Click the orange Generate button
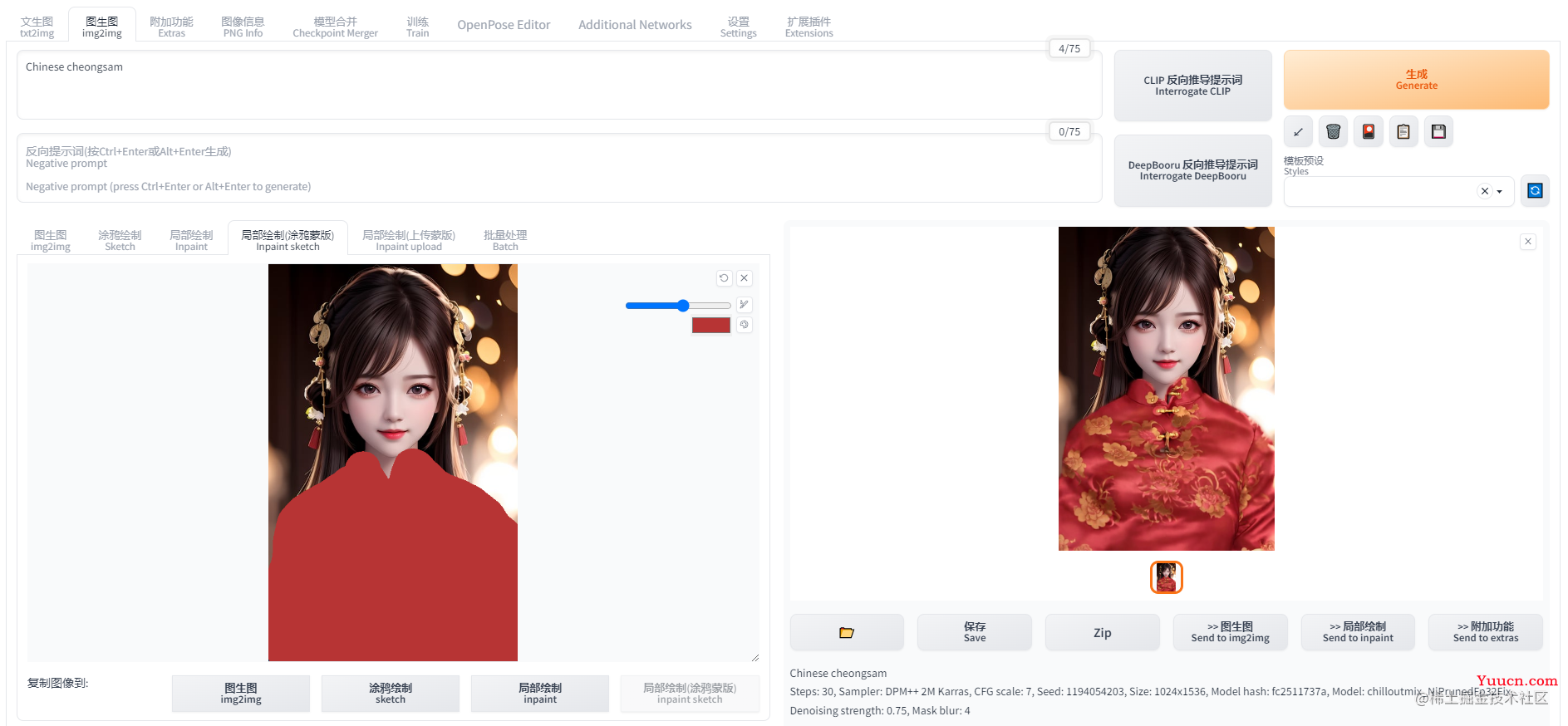 [1416, 80]
